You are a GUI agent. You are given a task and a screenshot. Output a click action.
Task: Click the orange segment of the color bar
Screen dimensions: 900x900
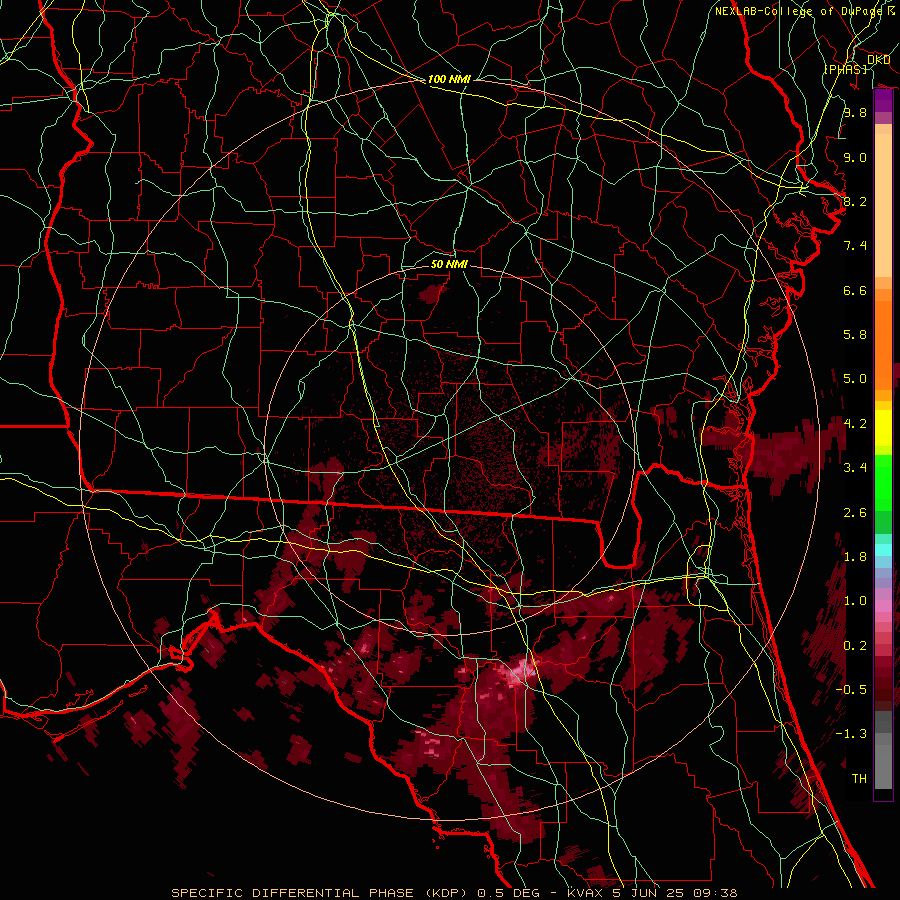coord(883,344)
